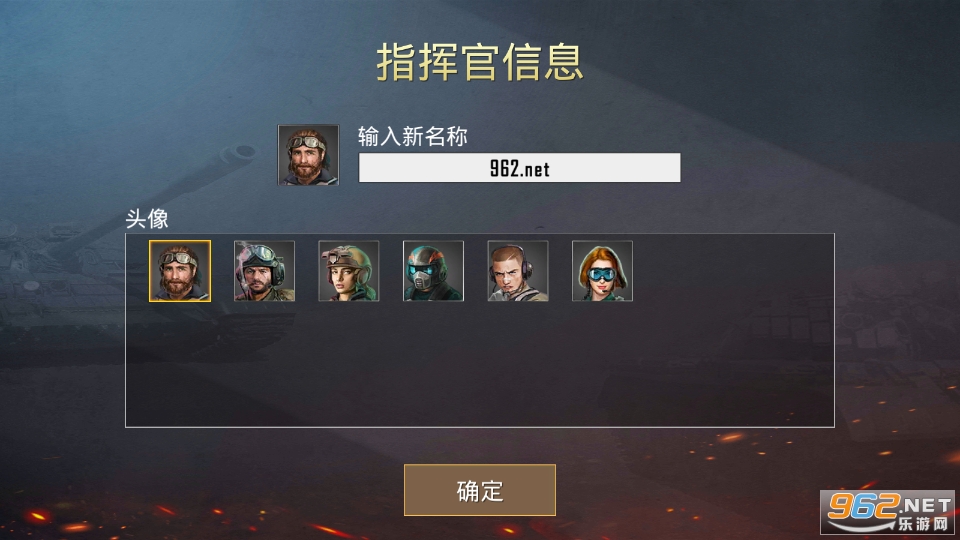Choose the headset-wearing male commander avatar
Screen dimensions: 960x540
[x=518, y=271]
